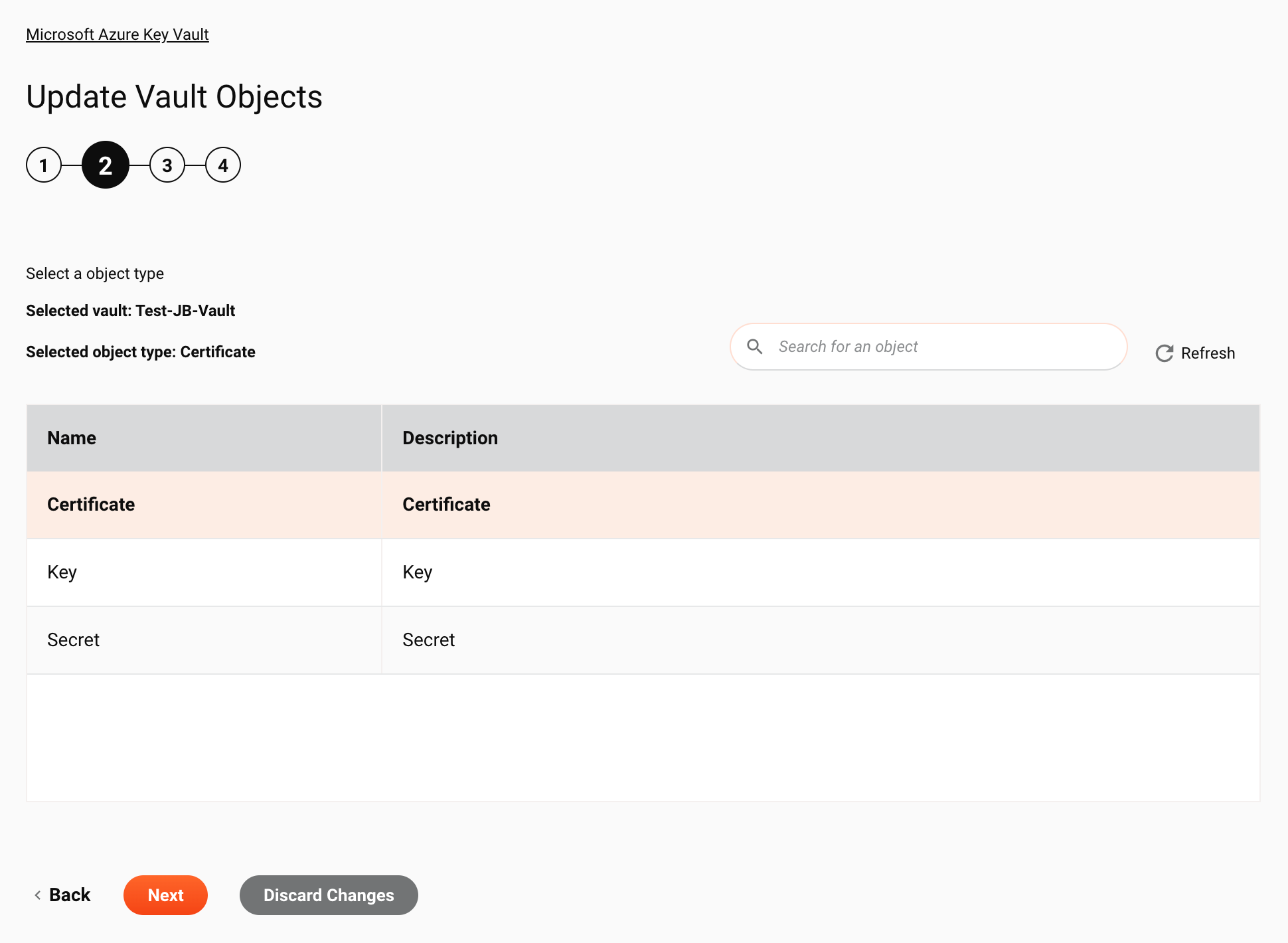Click the Refresh icon to reload objects
The height and width of the screenshot is (943, 1288).
tap(1164, 352)
